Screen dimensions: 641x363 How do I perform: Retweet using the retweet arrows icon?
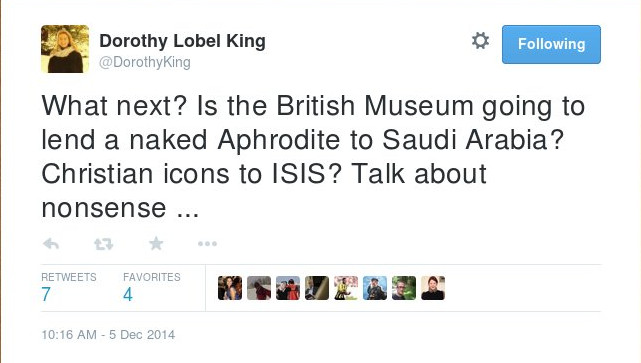pyautogui.click(x=103, y=244)
